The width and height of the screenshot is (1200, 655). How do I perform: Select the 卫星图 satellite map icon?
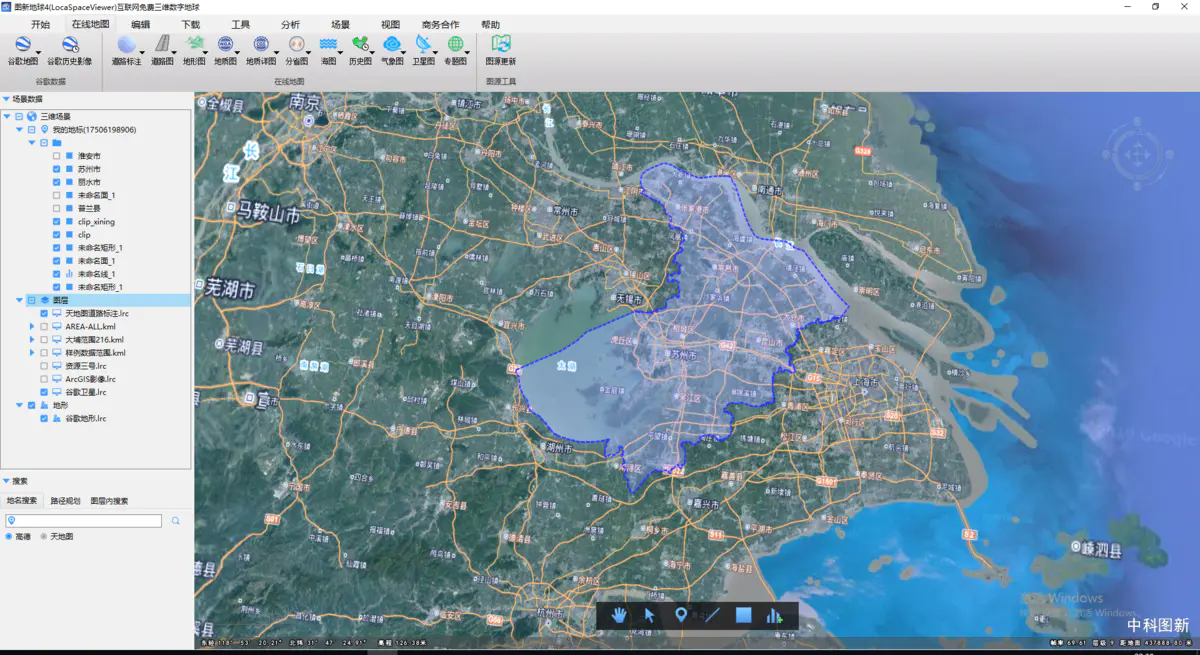point(424,45)
